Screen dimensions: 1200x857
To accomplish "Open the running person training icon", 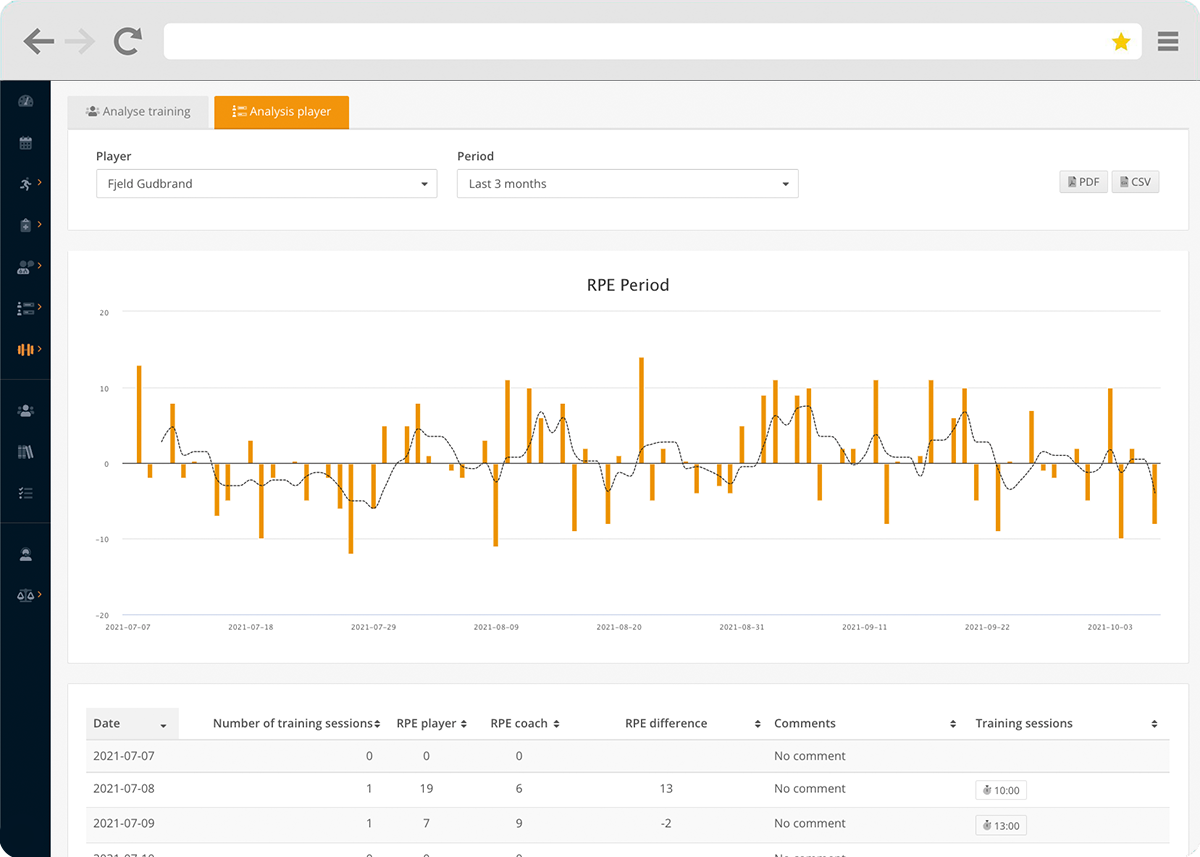I will point(26,184).
